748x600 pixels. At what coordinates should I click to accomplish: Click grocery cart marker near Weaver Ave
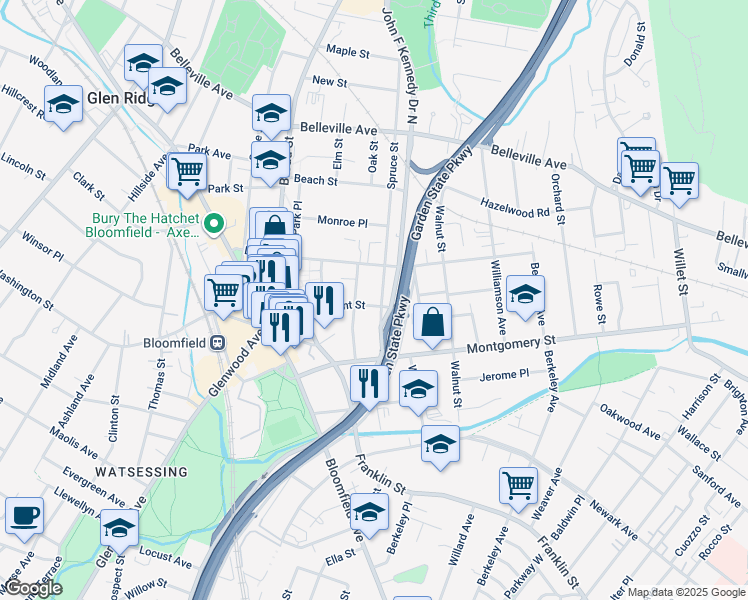click(x=519, y=489)
